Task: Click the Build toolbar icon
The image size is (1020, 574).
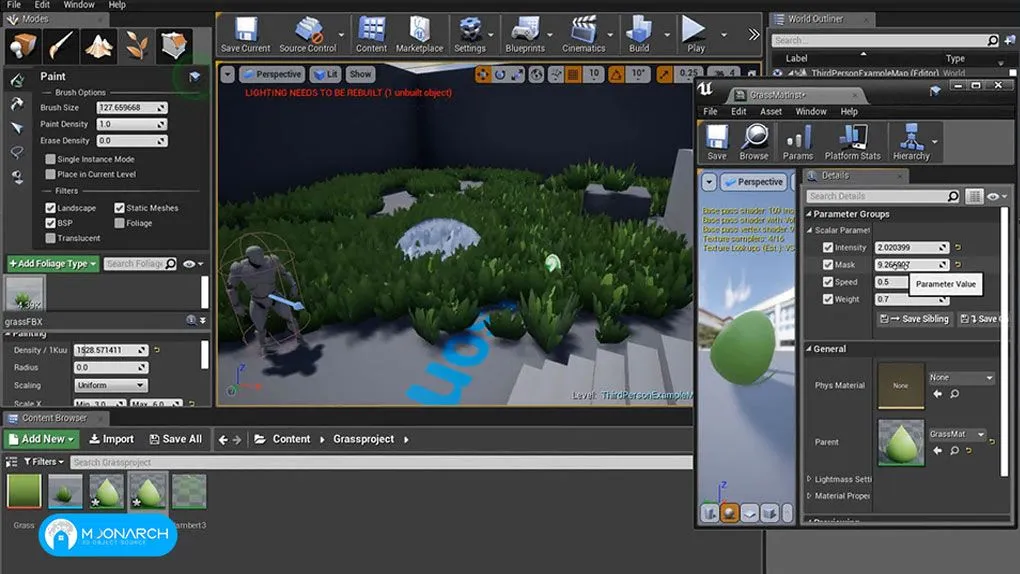Action: (639, 34)
